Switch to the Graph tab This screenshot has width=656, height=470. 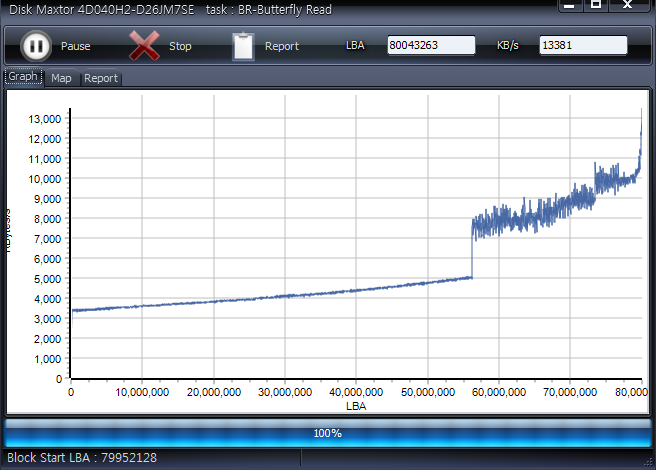coord(23,77)
